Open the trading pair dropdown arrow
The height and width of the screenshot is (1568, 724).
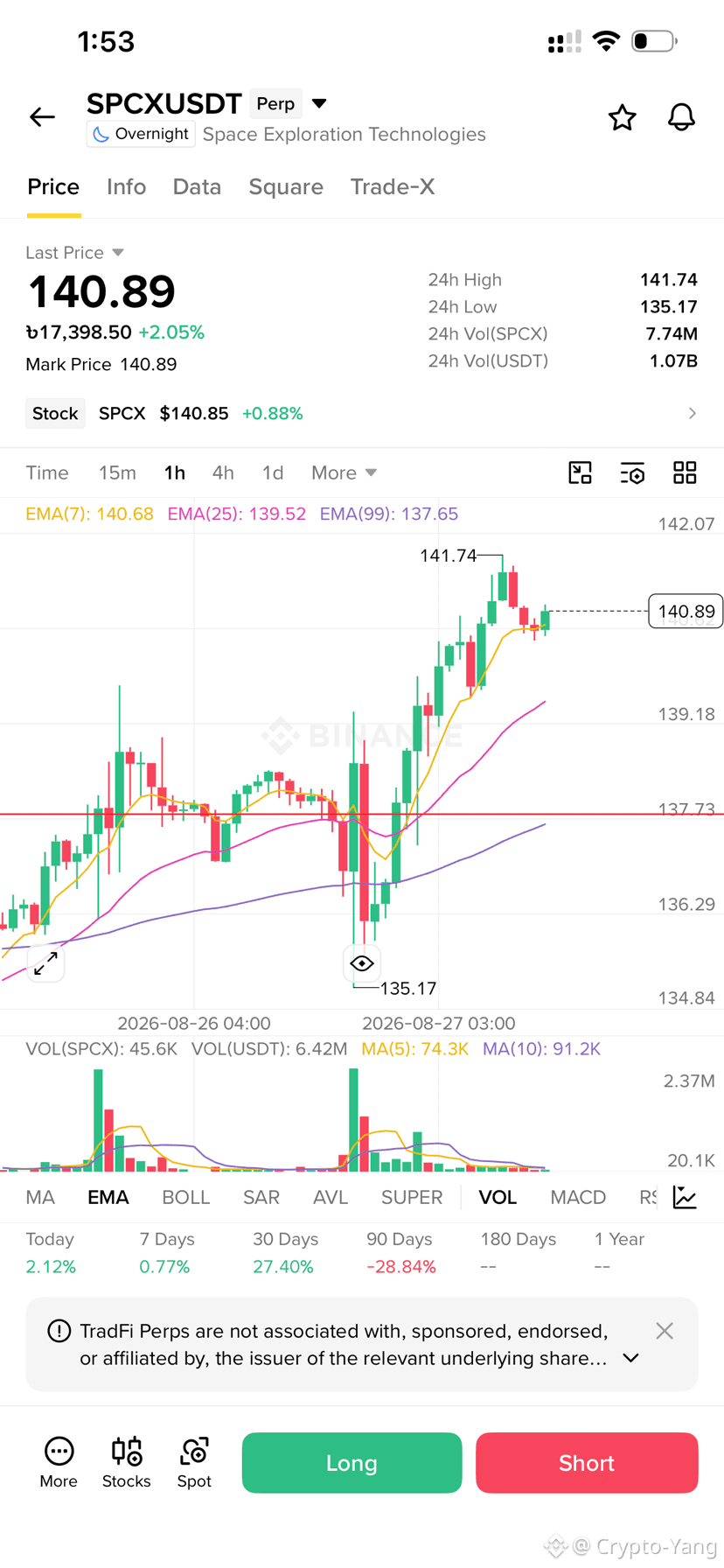click(x=319, y=103)
